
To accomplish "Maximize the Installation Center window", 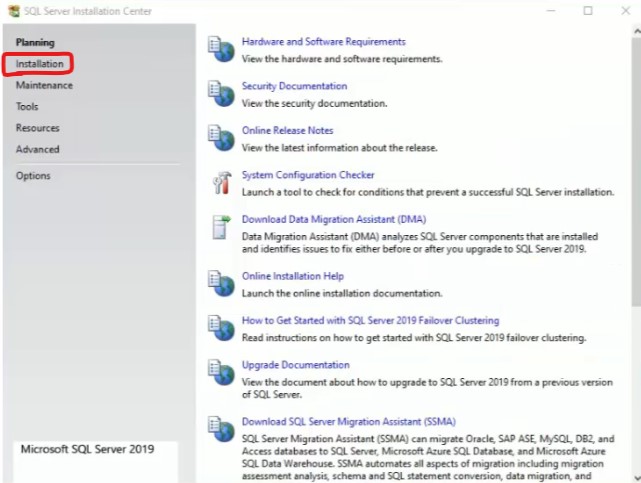I will click(x=588, y=11).
